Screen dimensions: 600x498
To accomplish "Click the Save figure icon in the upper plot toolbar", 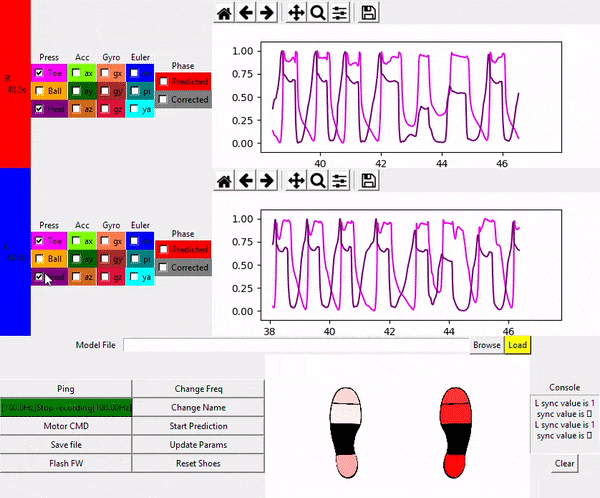I will point(368,13).
